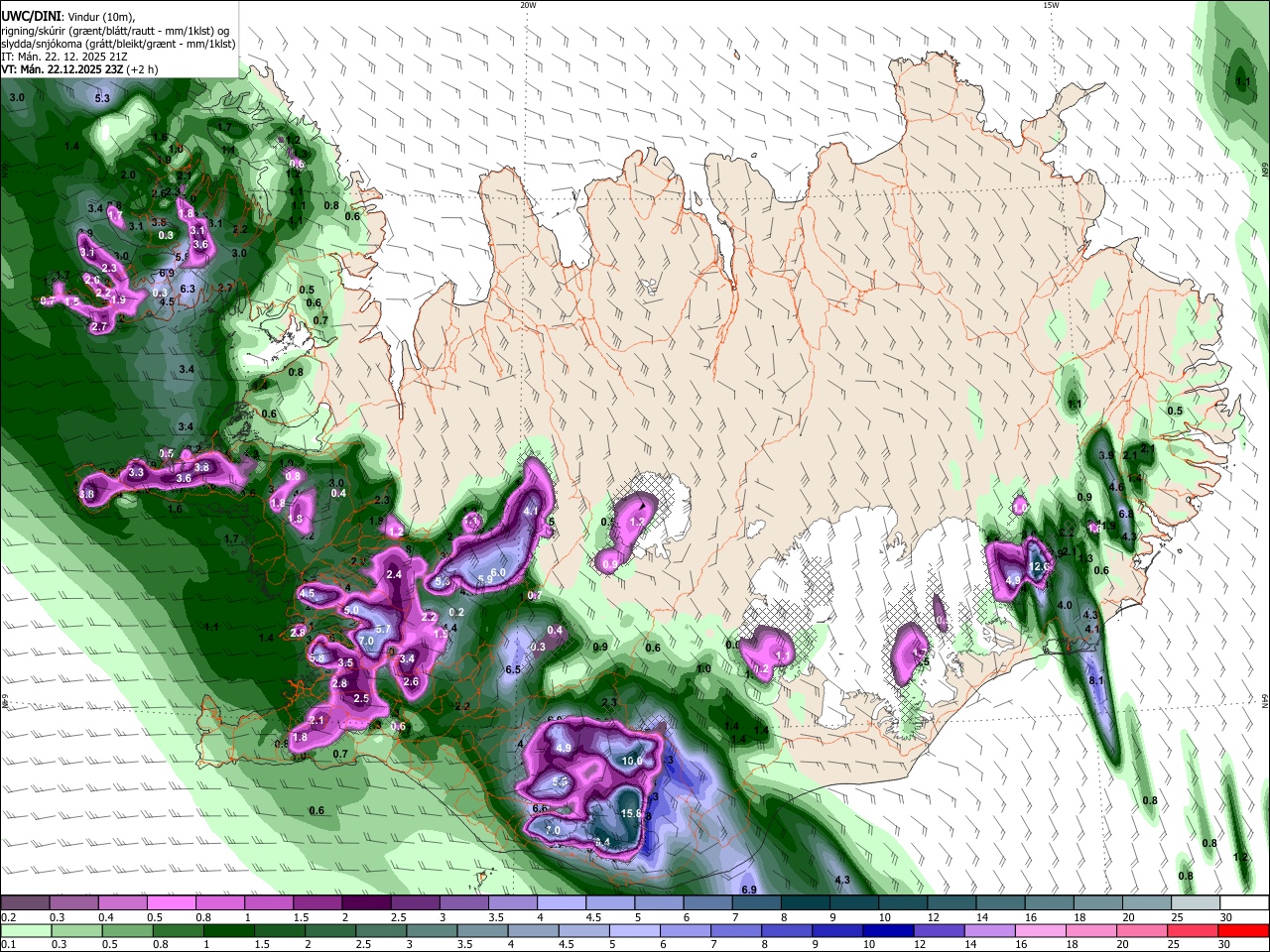Click the 15W longitude label
Viewport: 1270px width, 952px height.
[x=1051, y=5]
